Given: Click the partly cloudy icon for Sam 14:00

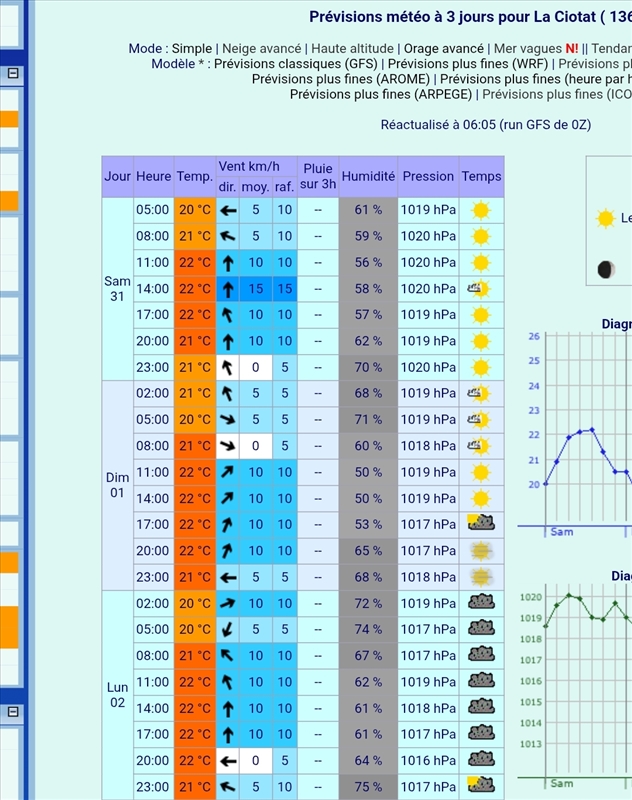Looking at the screenshot, I should point(479,289).
